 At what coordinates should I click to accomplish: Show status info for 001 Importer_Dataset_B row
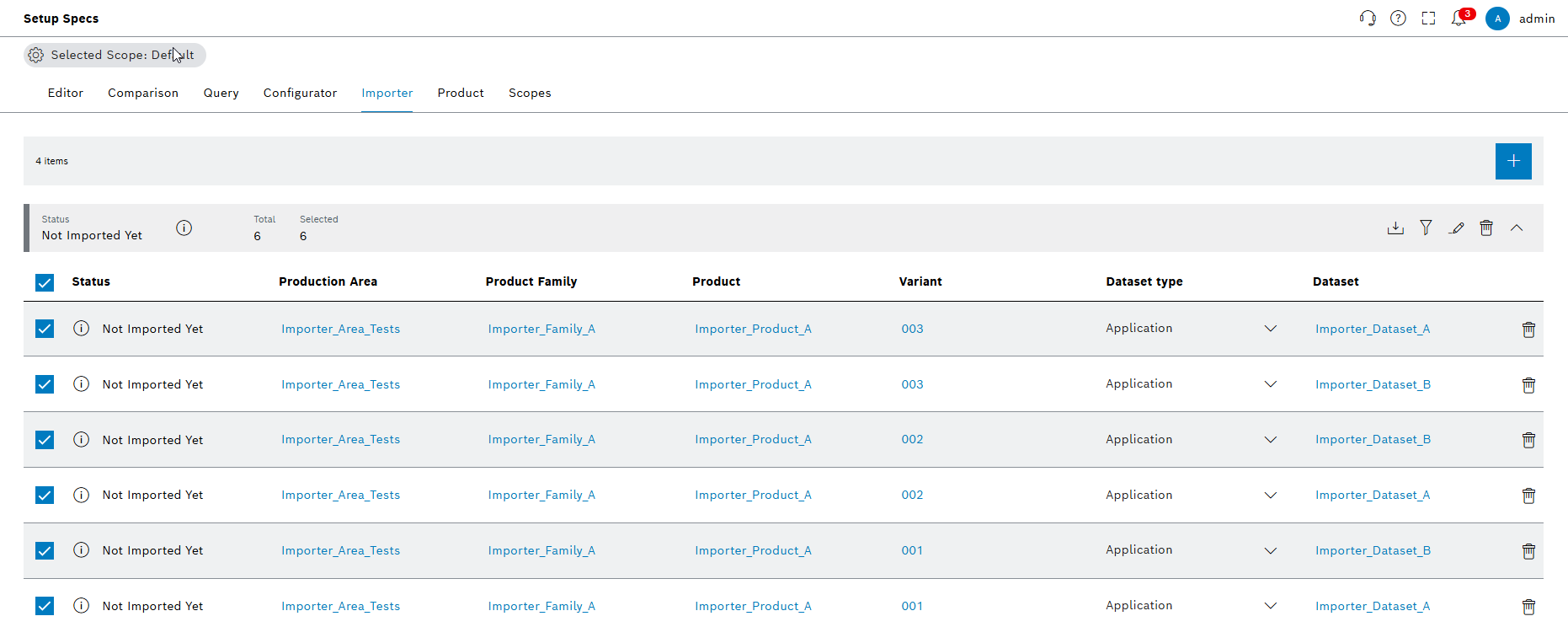(82, 550)
